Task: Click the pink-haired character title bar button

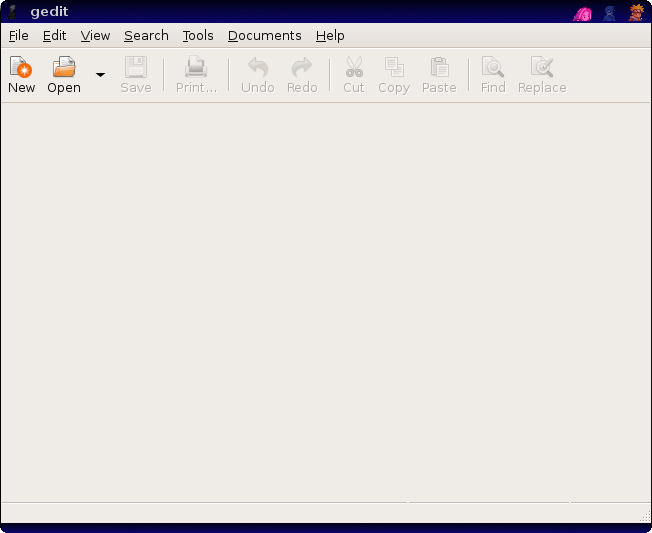Action: pos(583,13)
